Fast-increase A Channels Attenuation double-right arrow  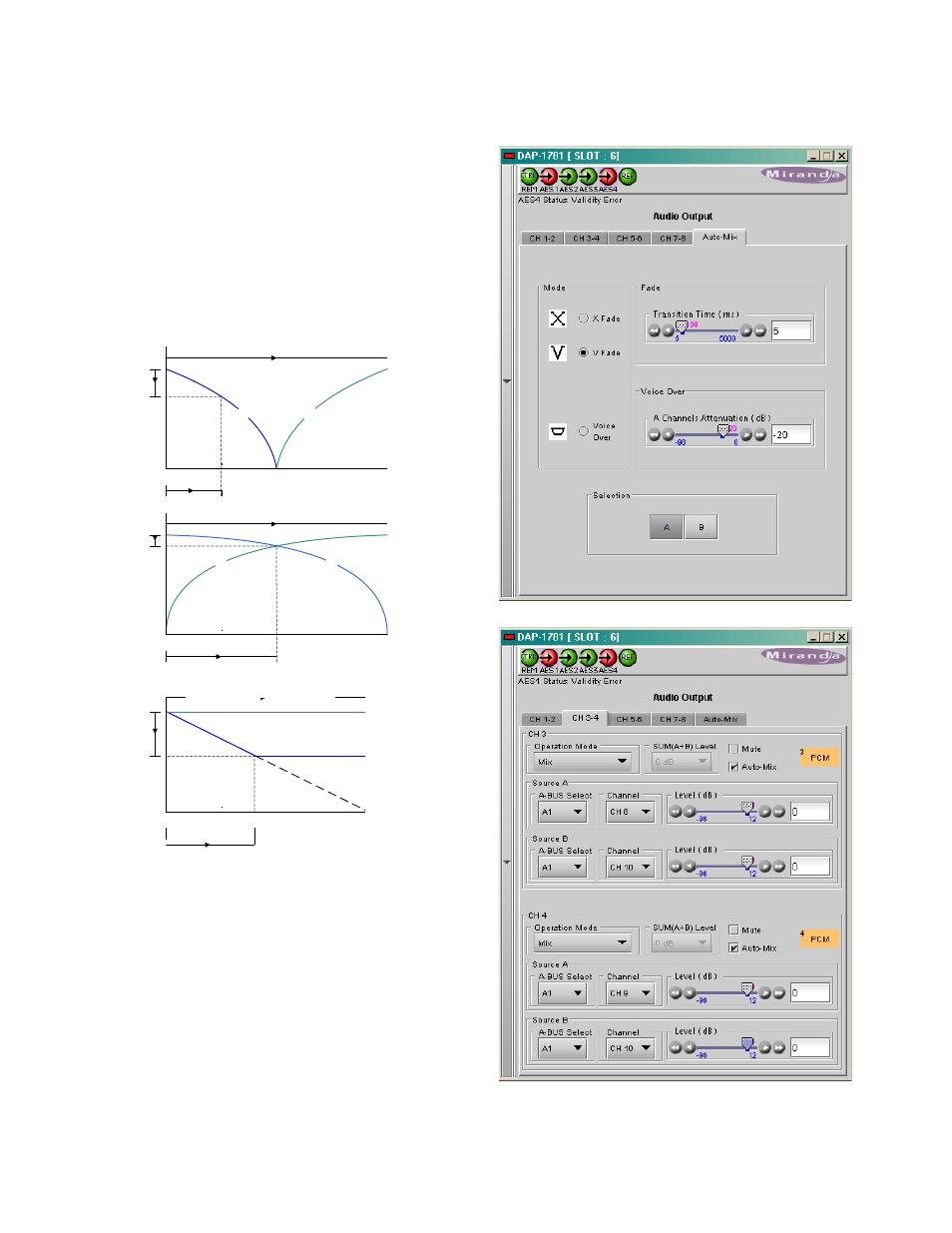click(760, 434)
